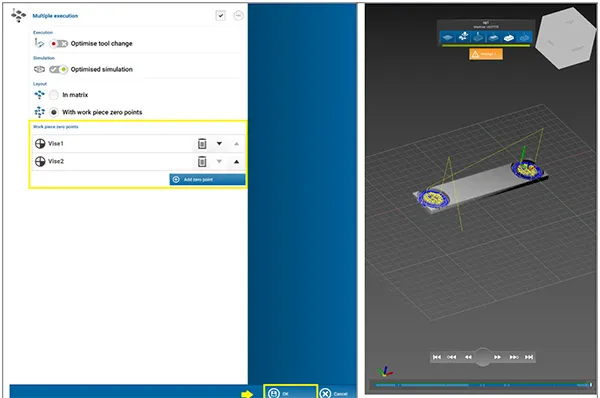Move Vise2 up in the list
600x398 pixels.
[236, 161]
